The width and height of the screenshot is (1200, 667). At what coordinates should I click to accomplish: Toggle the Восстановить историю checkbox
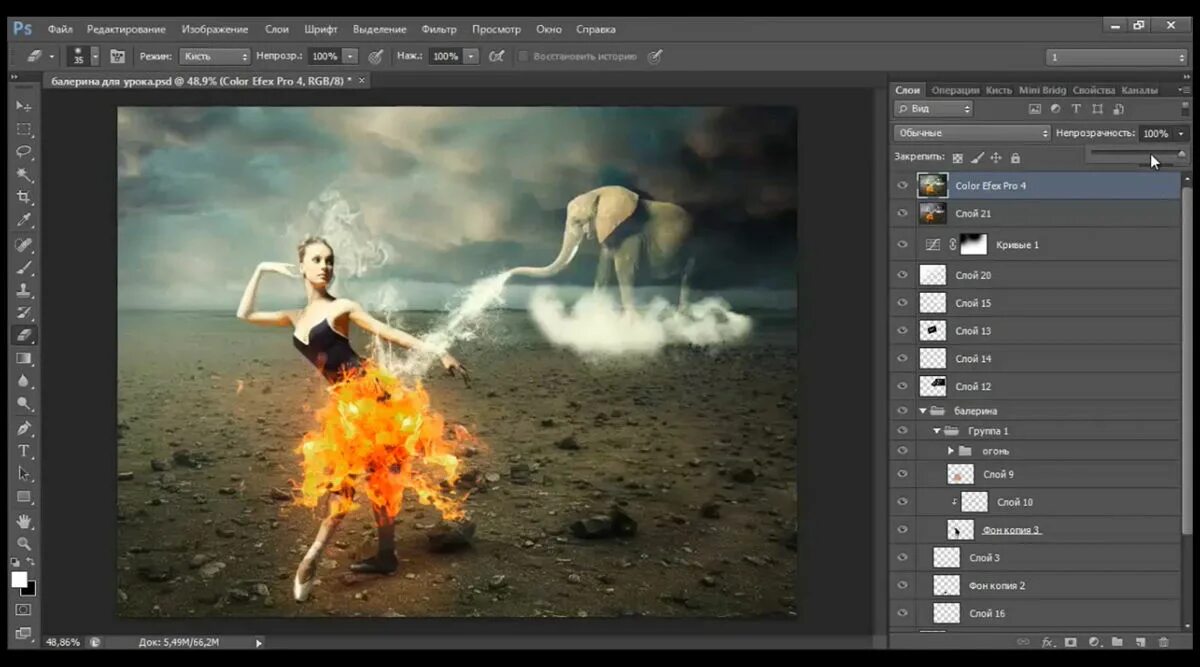pyautogui.click(x=523, y=57)
